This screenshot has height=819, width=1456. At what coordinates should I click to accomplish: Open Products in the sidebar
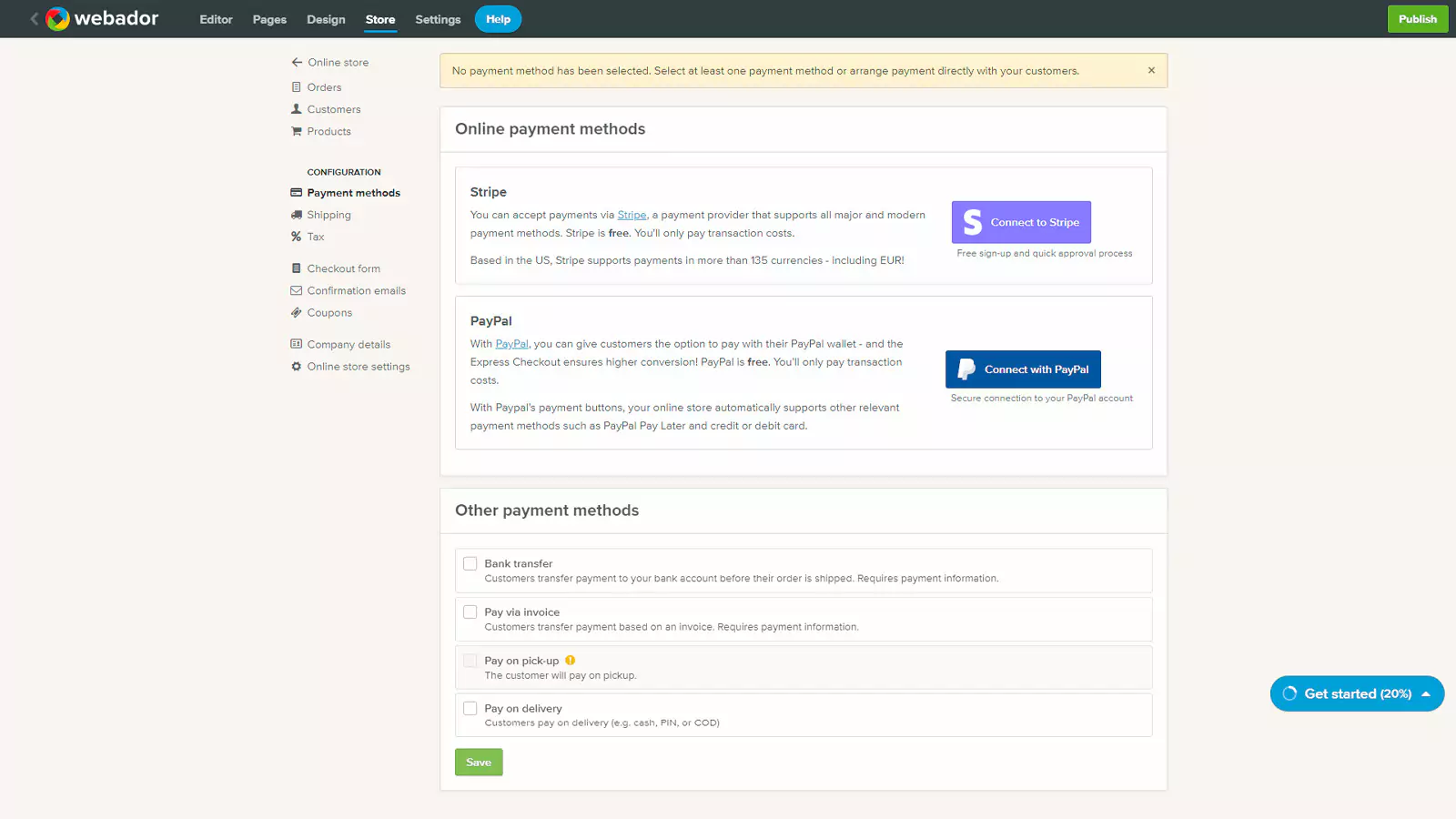coord(329,131)
